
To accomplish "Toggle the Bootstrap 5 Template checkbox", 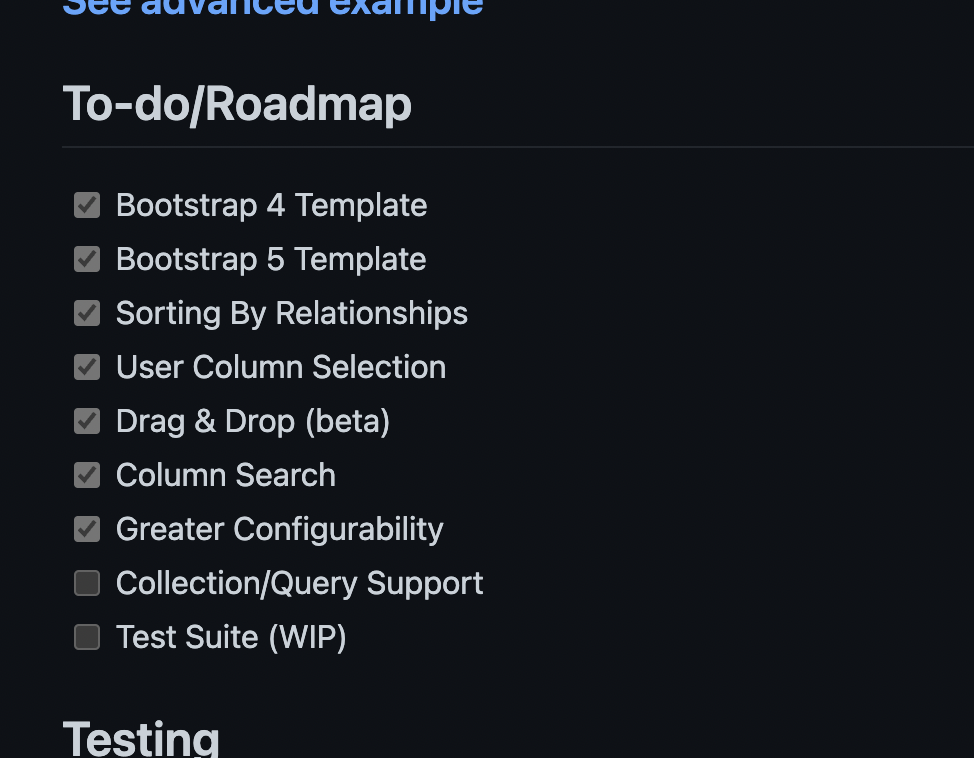I will click(87, 259).
